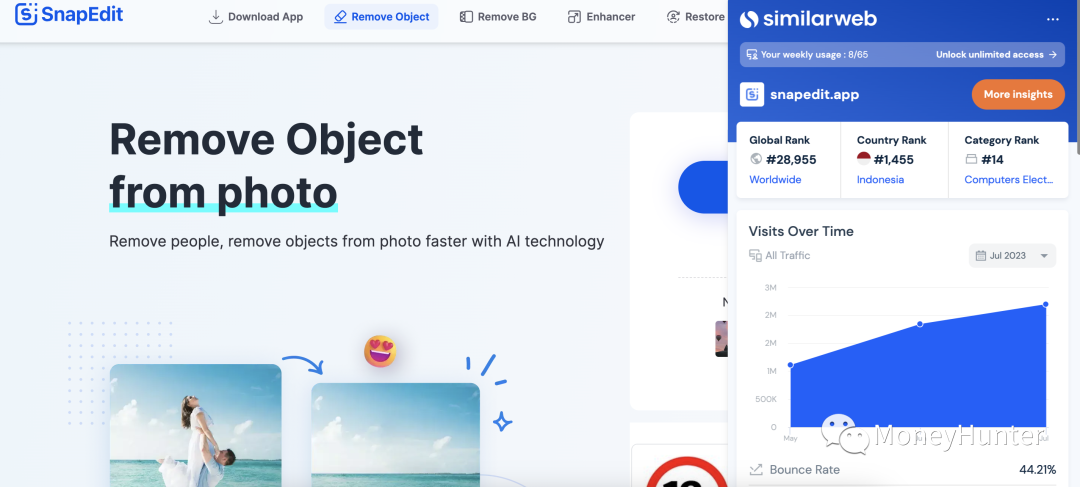Click the Remove Object from photo heading

266,165
